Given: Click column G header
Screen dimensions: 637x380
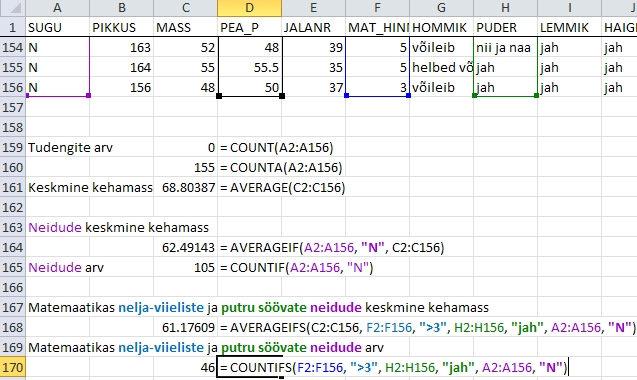Looking at the screenshot, I should [441, 8].
